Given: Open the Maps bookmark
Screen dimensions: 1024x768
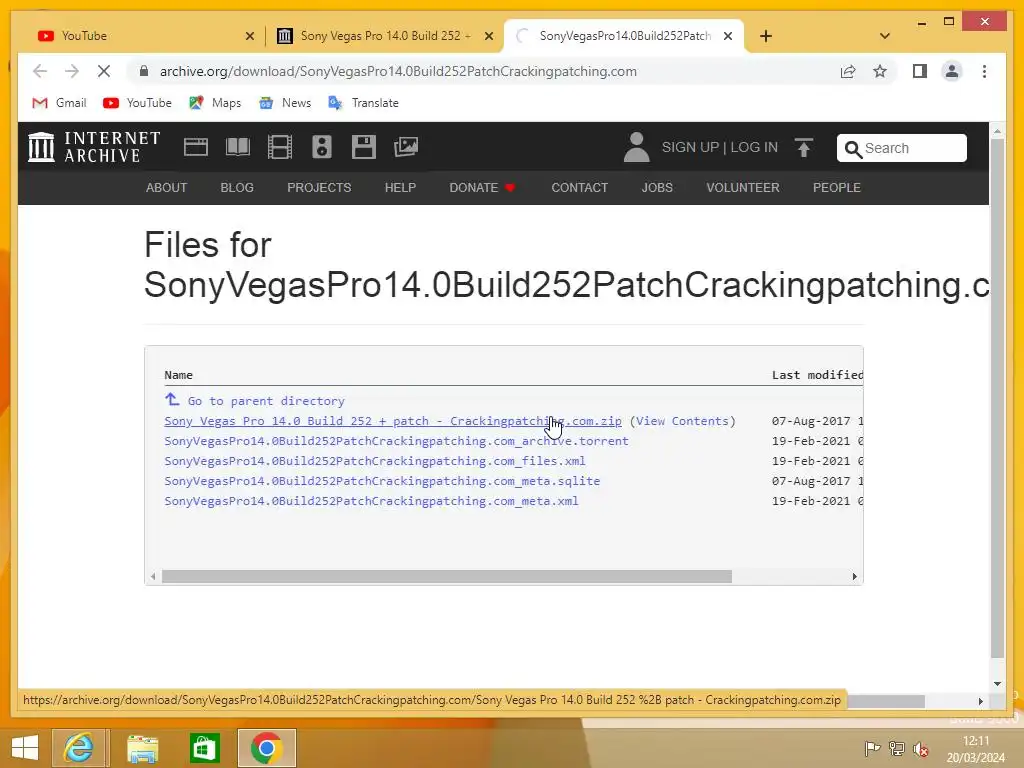Looking at the screenshot, I should pos(215,103).
